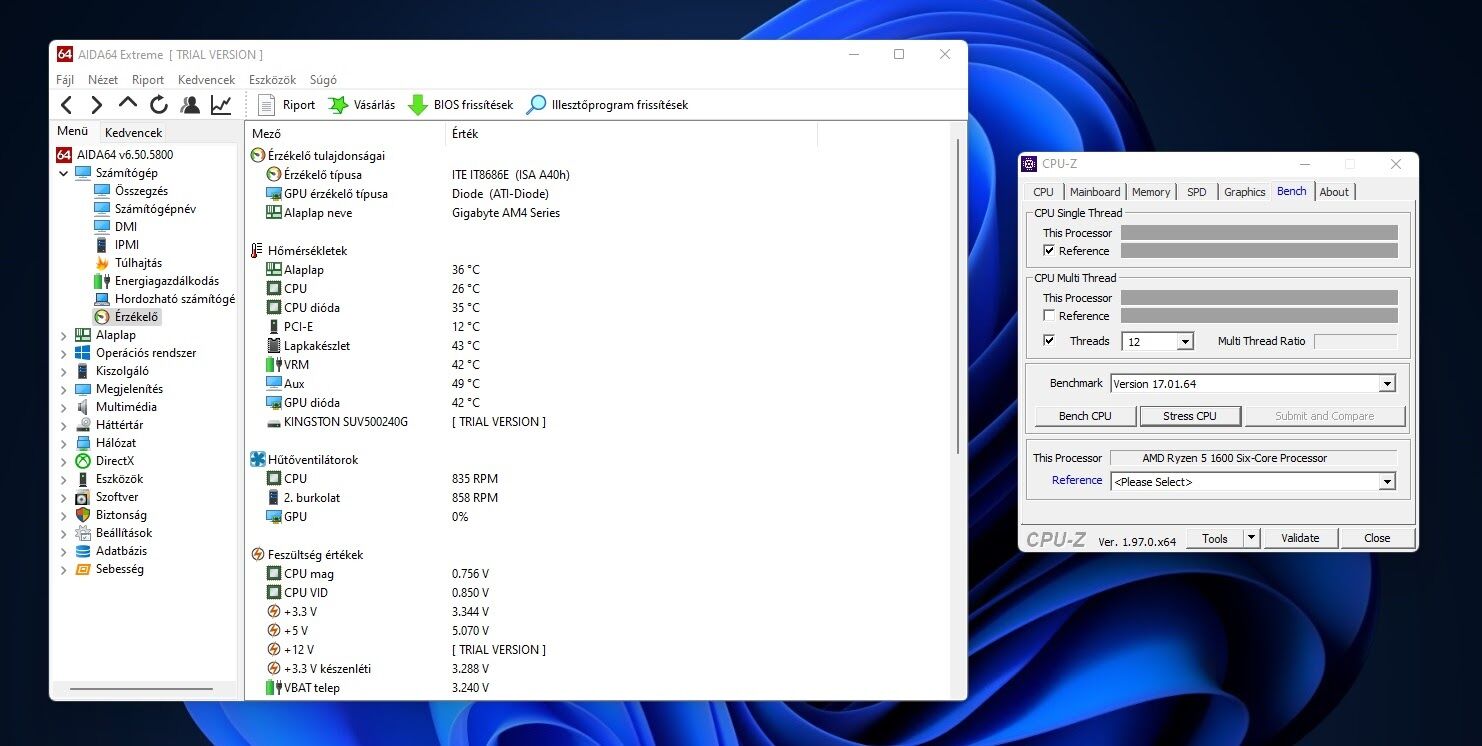Open the Tools dropdown arrow in CPU-Z

pos(1251,538)
